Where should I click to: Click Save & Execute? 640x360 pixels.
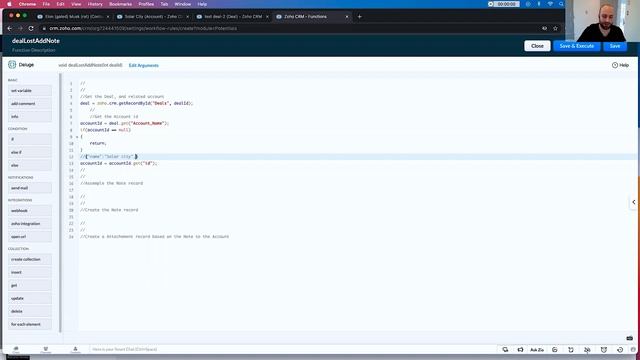[576, 46]
